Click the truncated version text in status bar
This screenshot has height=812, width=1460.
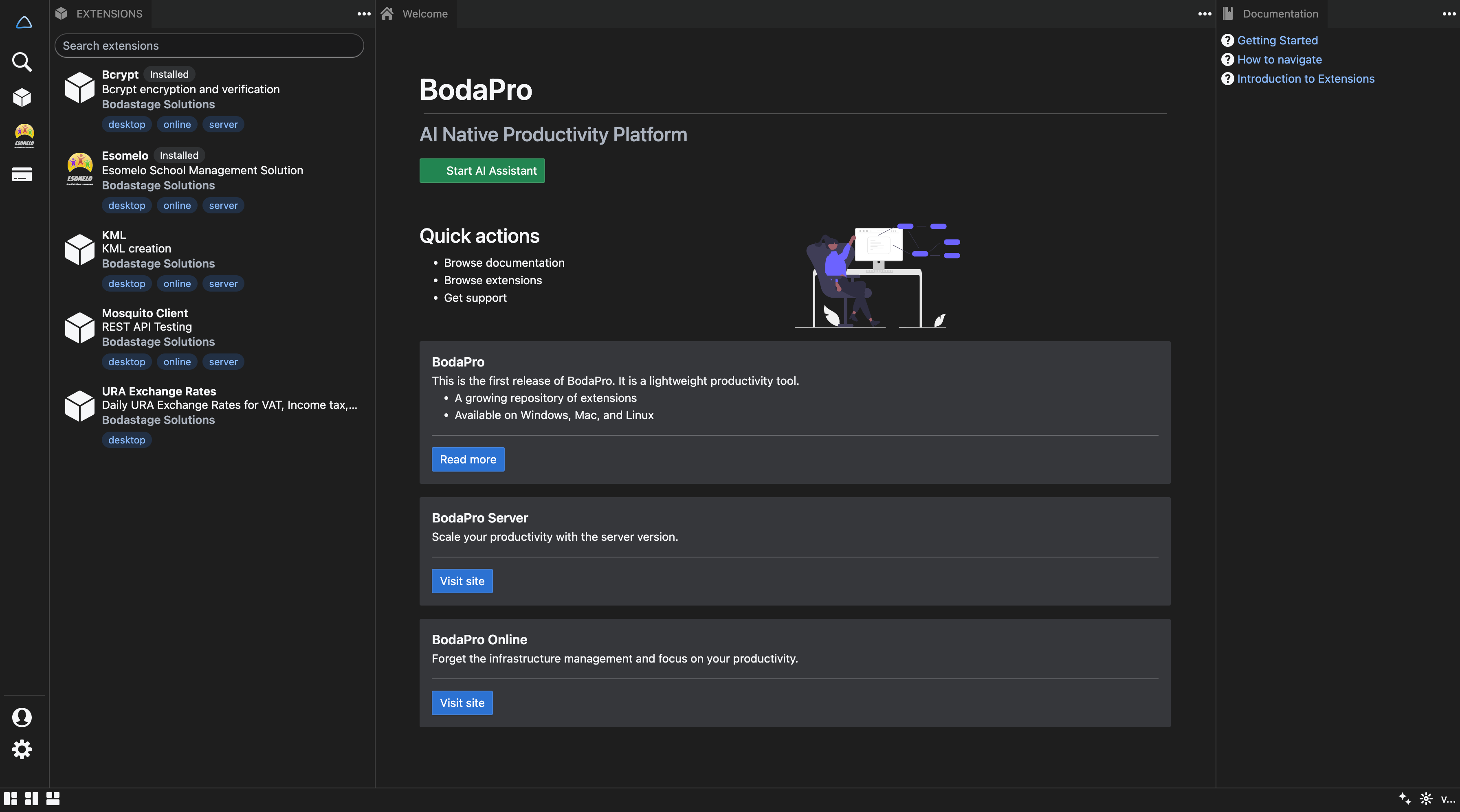1447,799
